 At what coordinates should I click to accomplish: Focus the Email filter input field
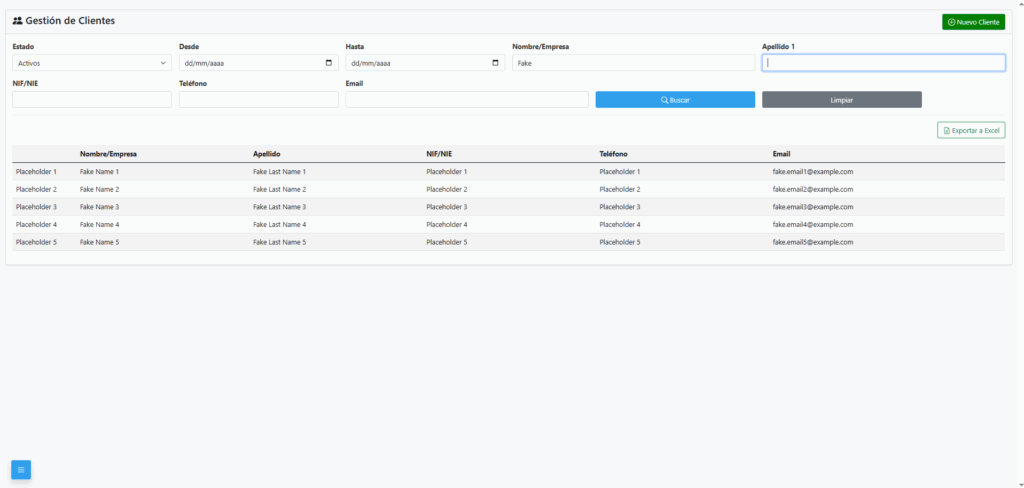pos(466,100)
